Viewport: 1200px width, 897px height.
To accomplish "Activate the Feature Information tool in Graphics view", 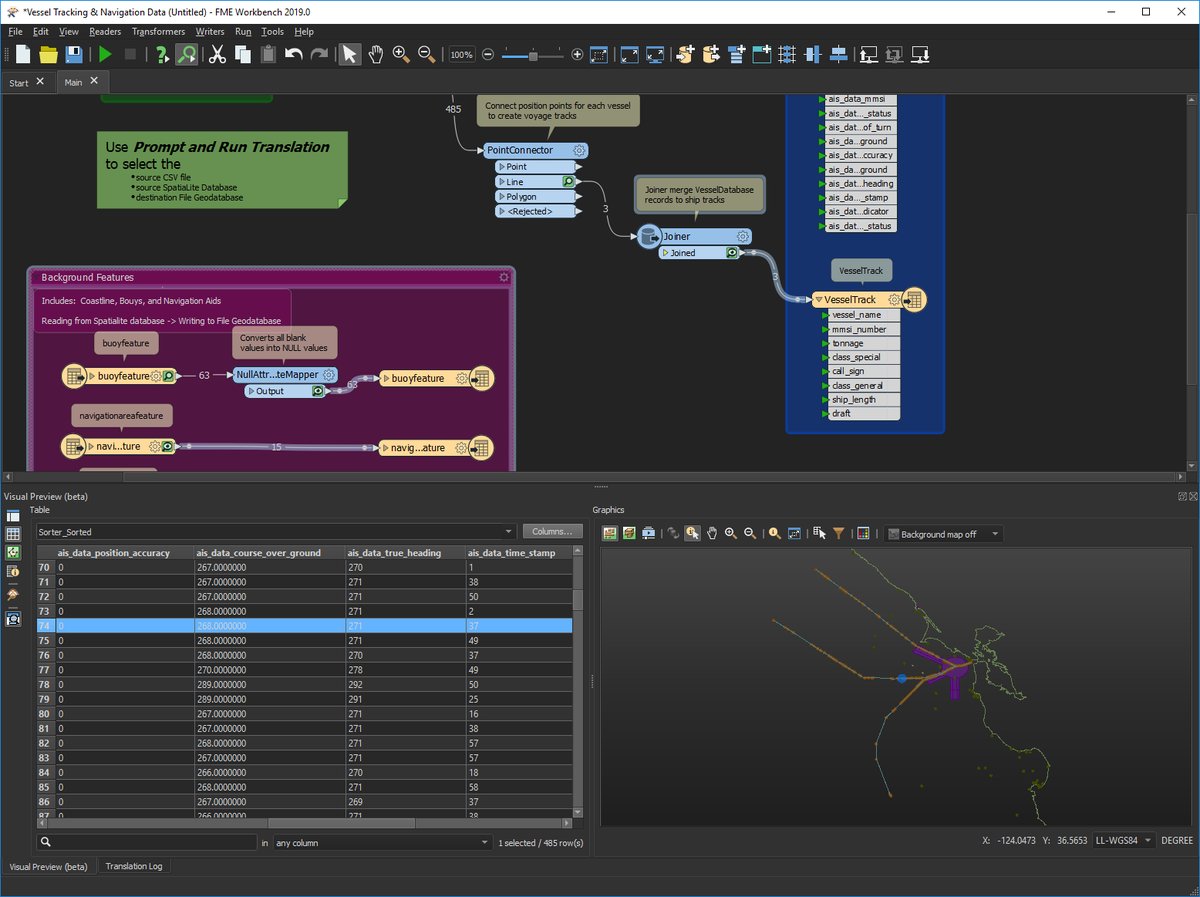I will 692,533.
